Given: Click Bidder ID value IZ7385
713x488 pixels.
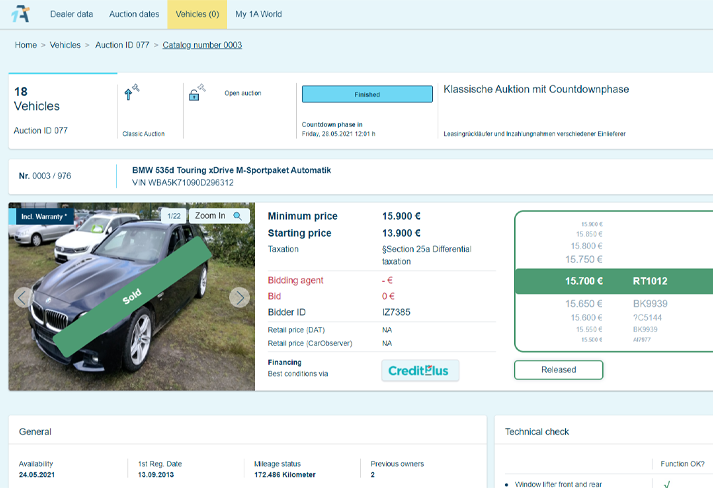Looking at the screenshot, I should pos(396,312).
